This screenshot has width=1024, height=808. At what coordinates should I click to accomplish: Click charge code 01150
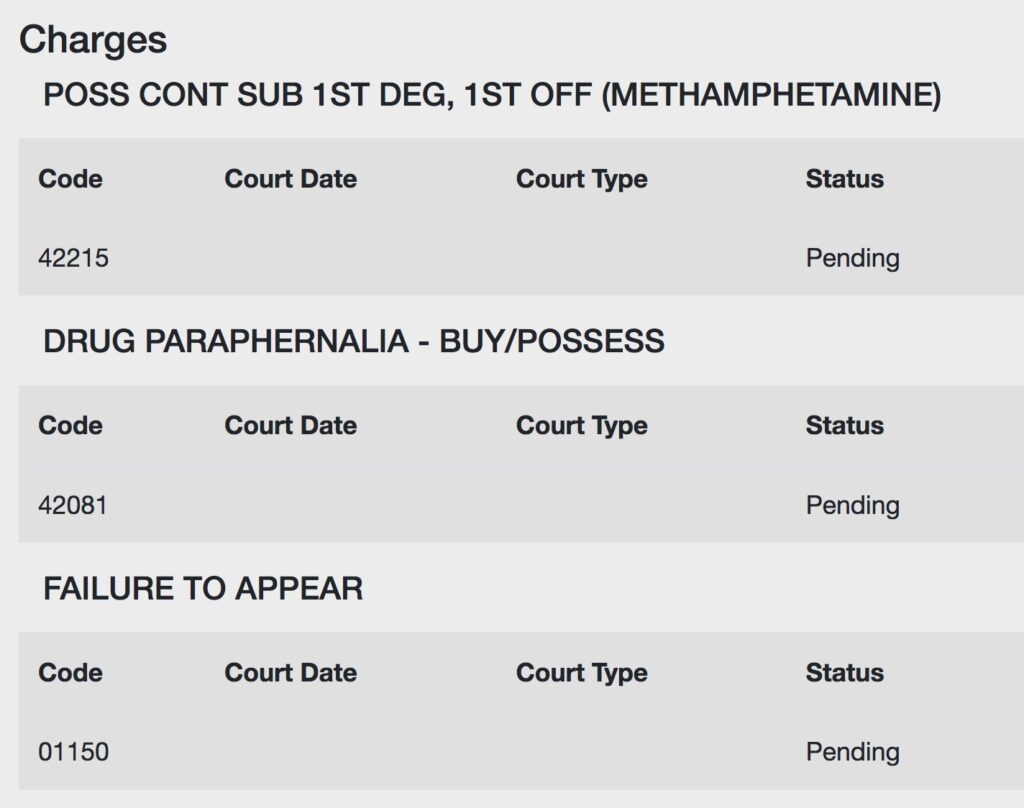pos(73,751)
